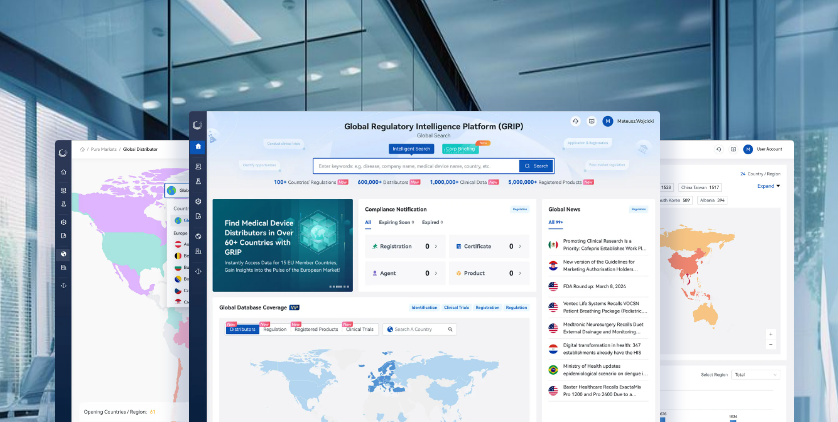Switch to the Expired tab
The width and height of the screenshot is (838, 422).
tap(432, 222)
